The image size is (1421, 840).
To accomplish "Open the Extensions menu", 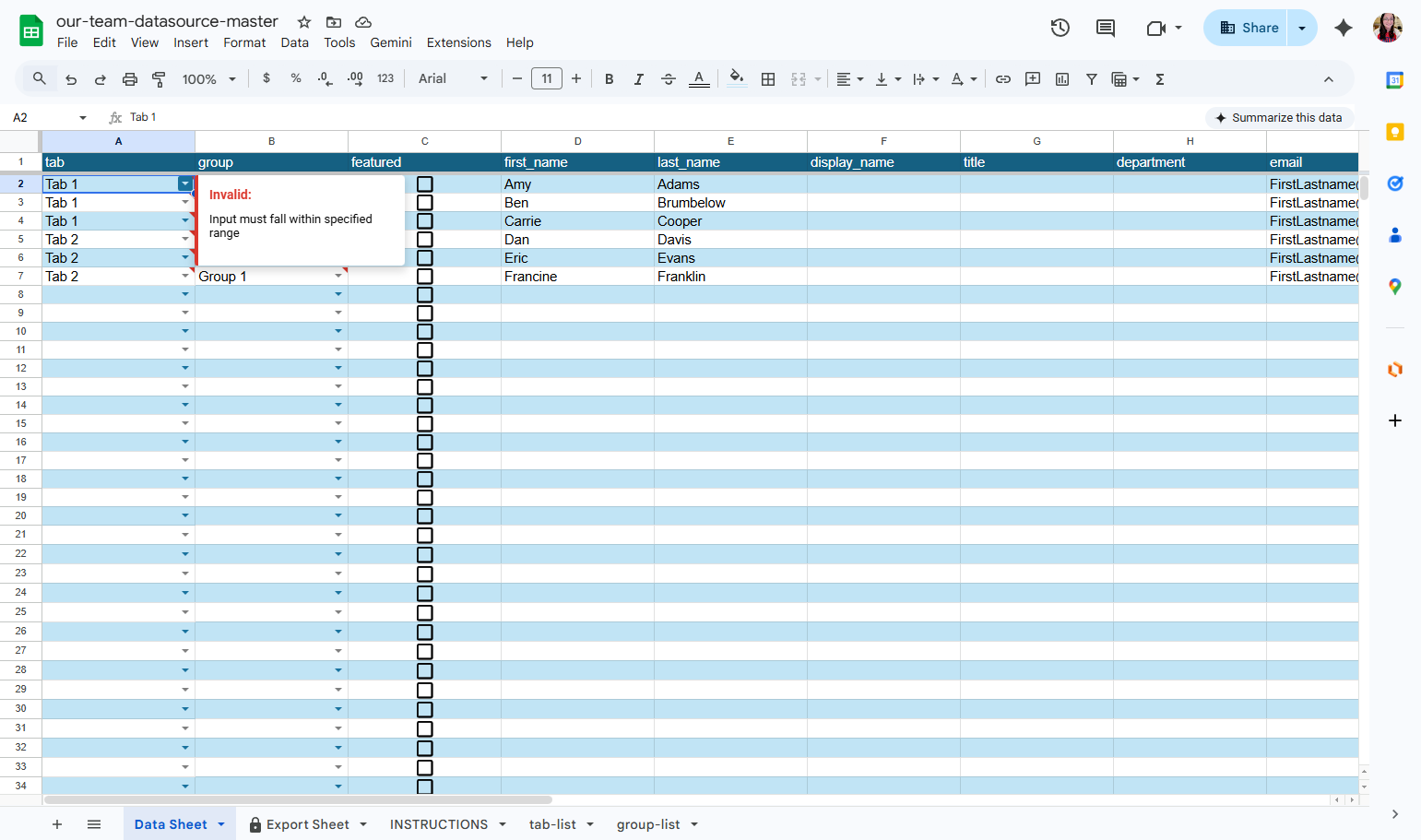I will (x=459, y=42).
